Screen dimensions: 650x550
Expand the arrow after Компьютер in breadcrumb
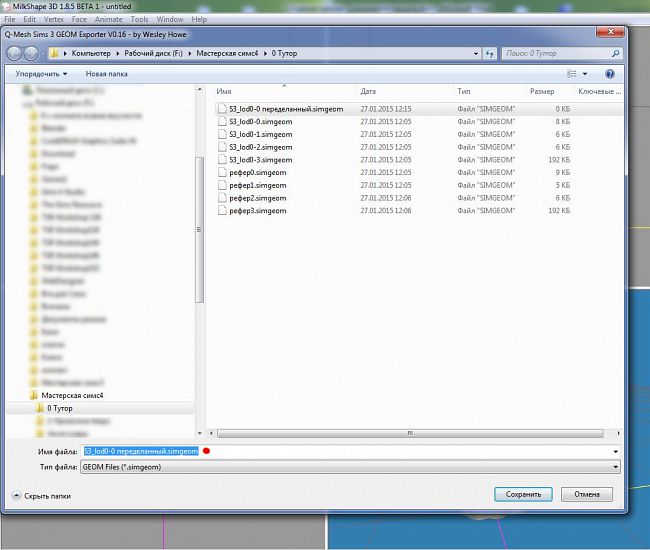pos(118,53)
